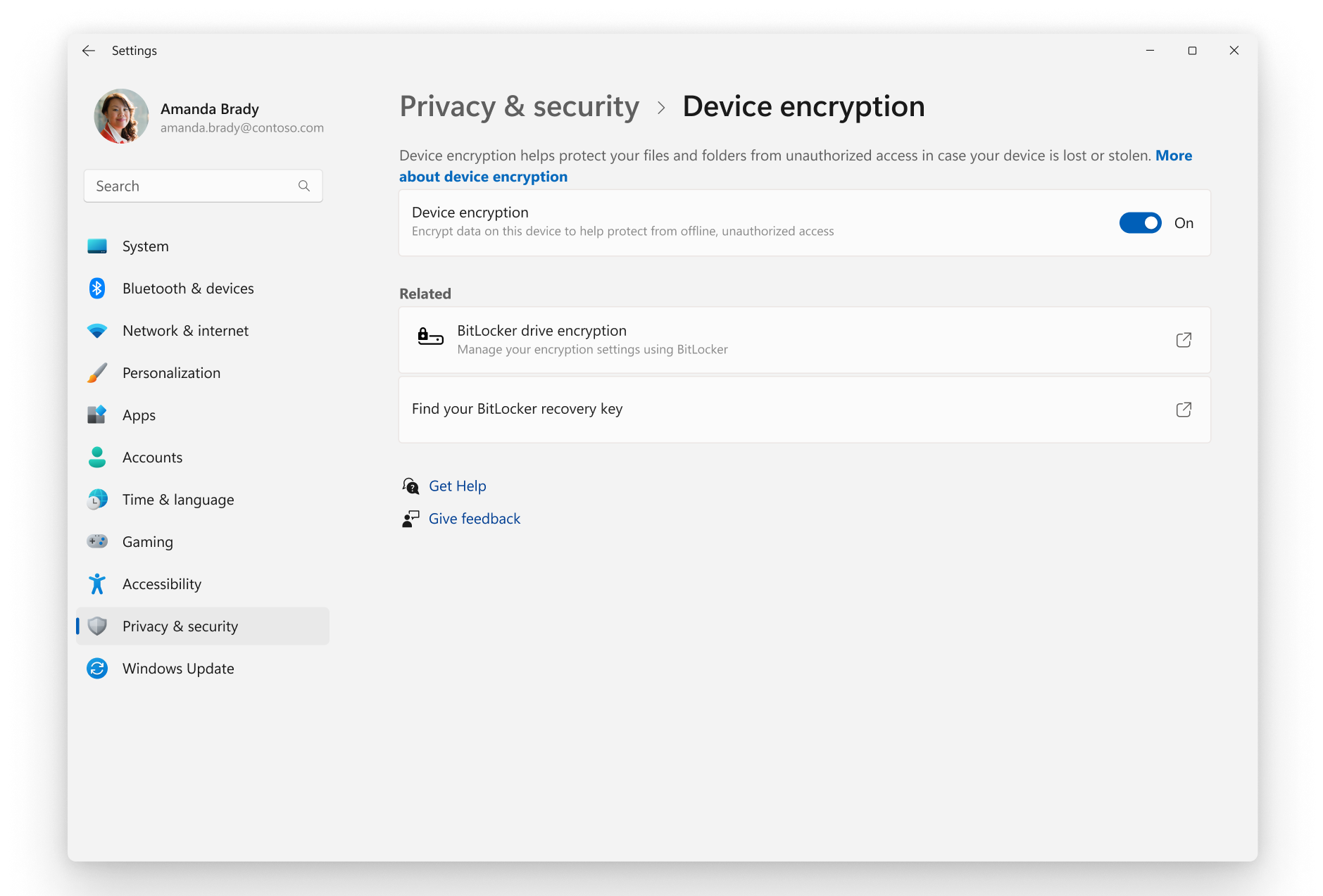Click the Accounts person icon
Viewport: 1323px width, 896px height.
97,458
